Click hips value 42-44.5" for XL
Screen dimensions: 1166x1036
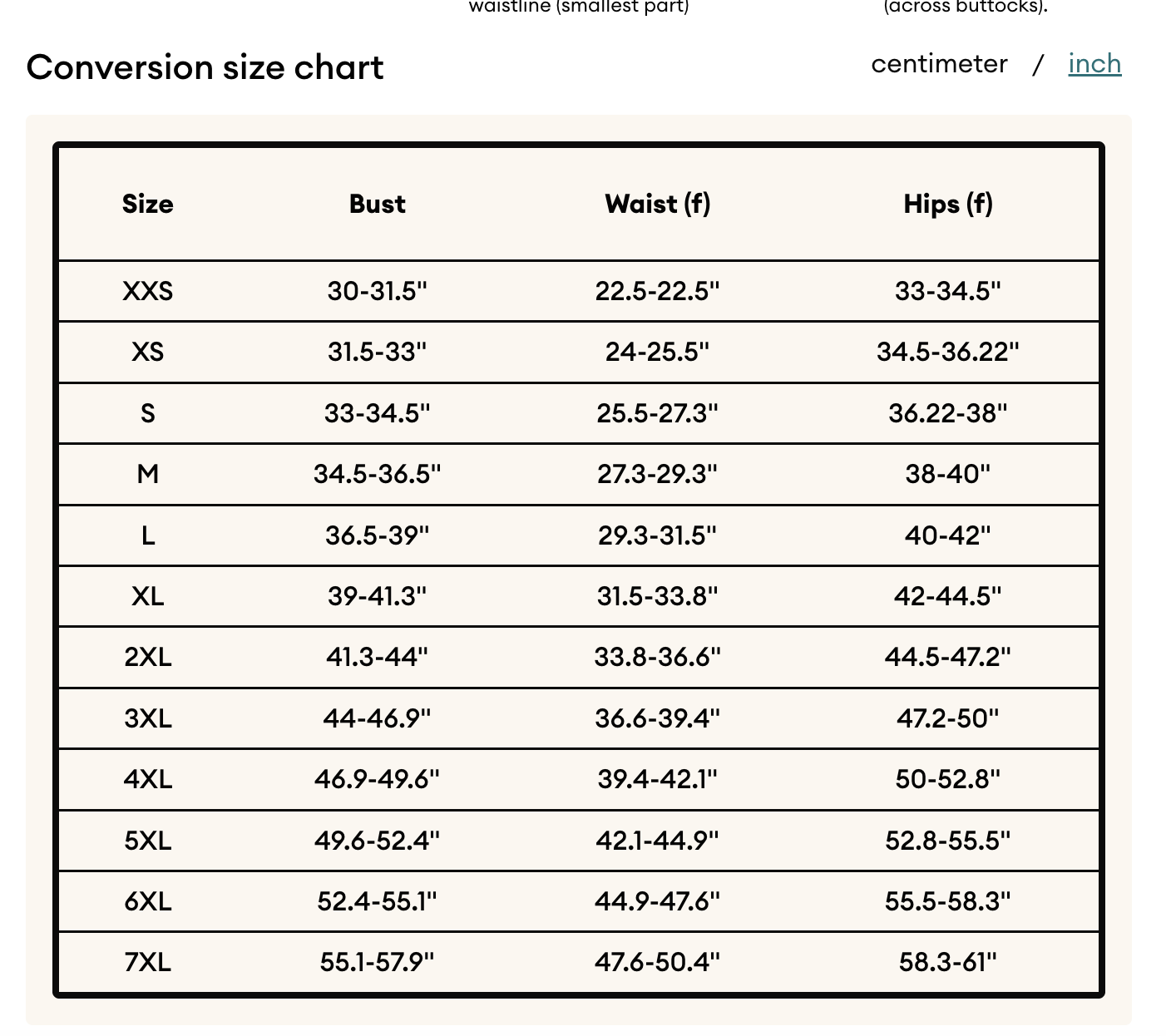(x=948, y=596)
